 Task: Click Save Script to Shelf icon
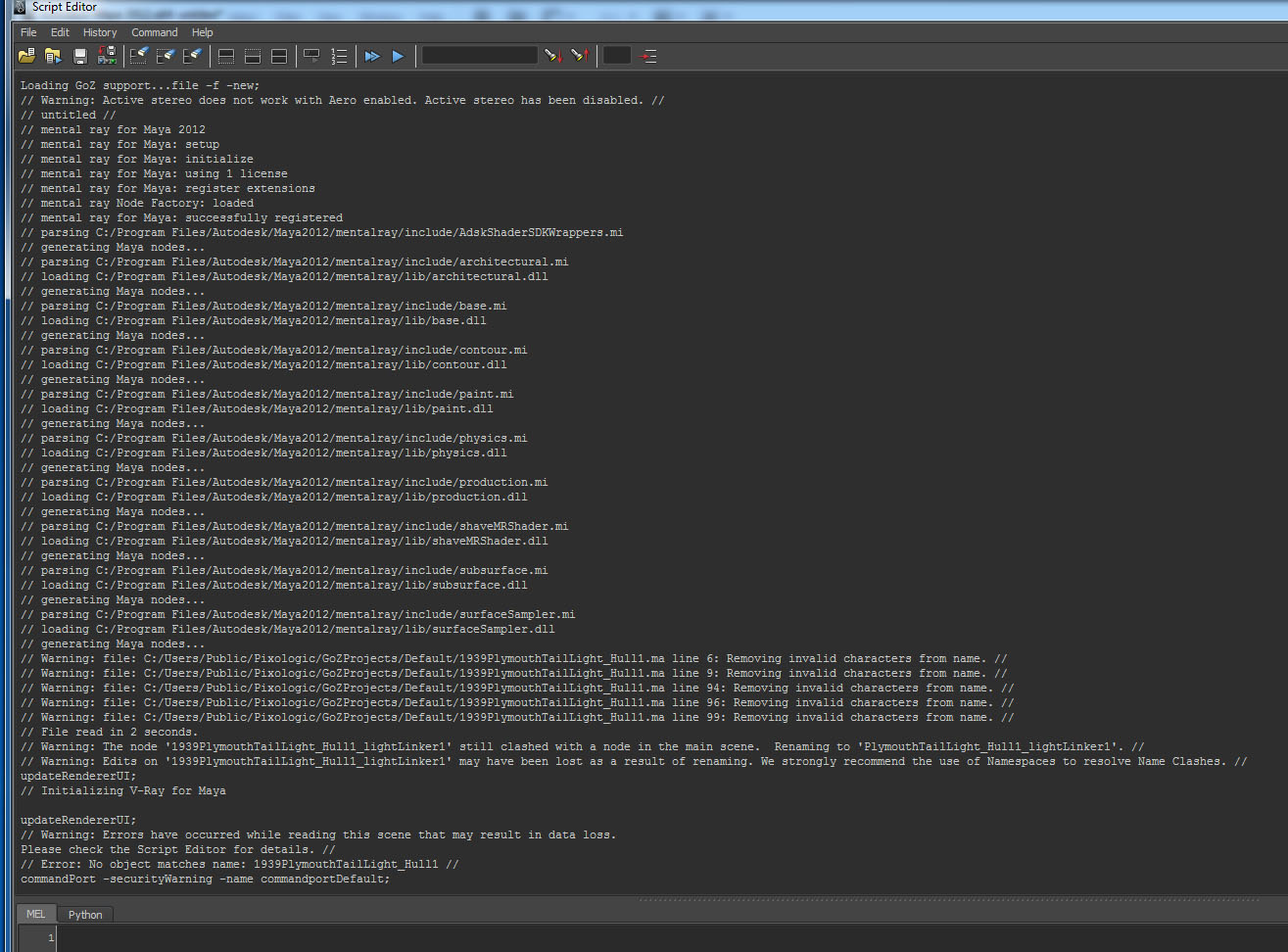point(108,56)
